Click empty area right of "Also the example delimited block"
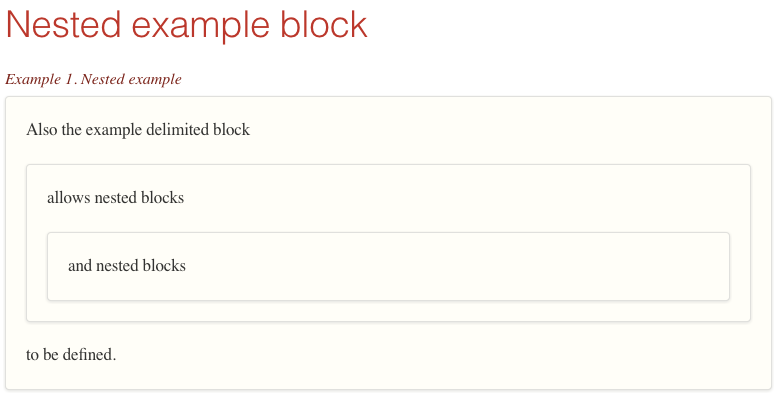The height and width of the screenshot is (404, 782). 500,130
